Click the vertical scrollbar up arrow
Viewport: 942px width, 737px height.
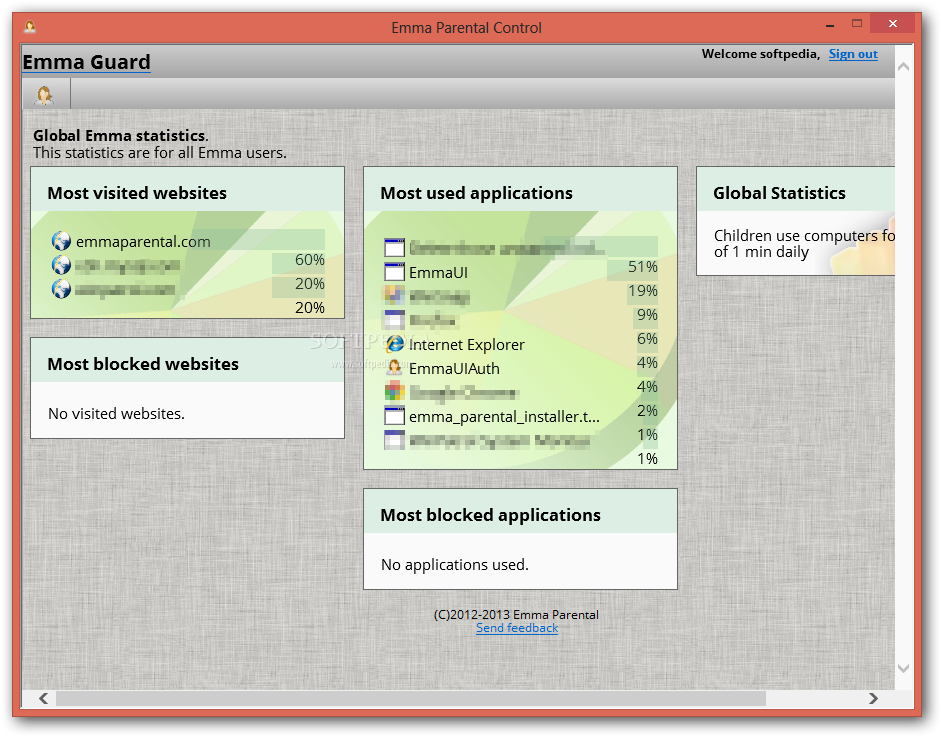pos(903,67)
